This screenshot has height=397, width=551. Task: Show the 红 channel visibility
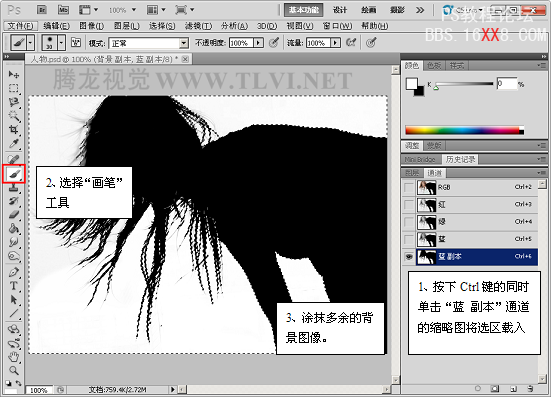(409, 204)
